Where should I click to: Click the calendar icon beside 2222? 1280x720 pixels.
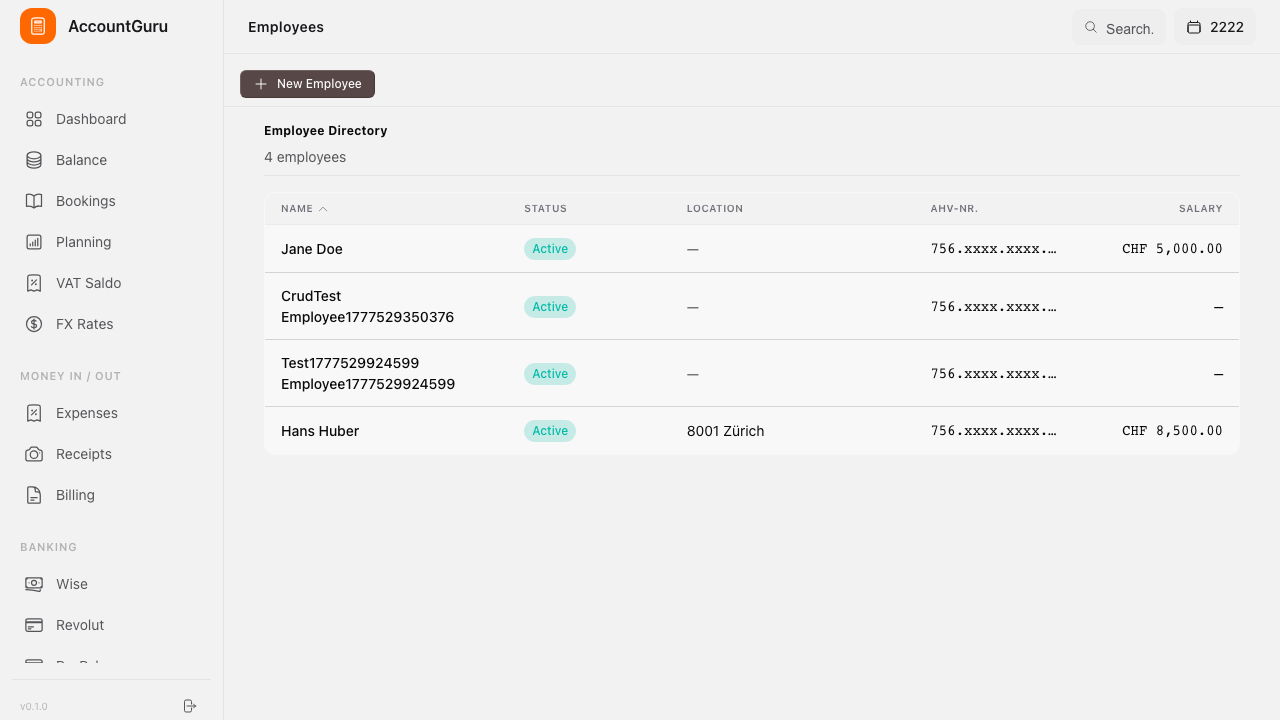point(1194,27)
